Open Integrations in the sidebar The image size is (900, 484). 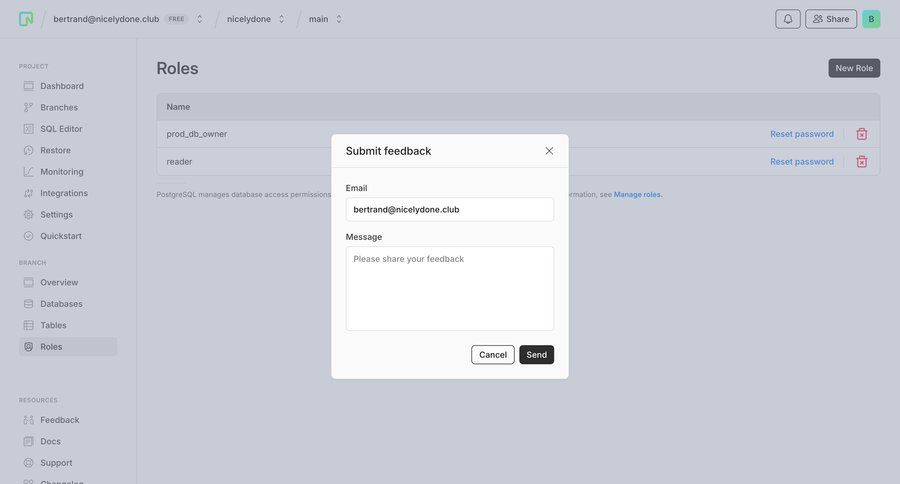click(x=63, y=193)
